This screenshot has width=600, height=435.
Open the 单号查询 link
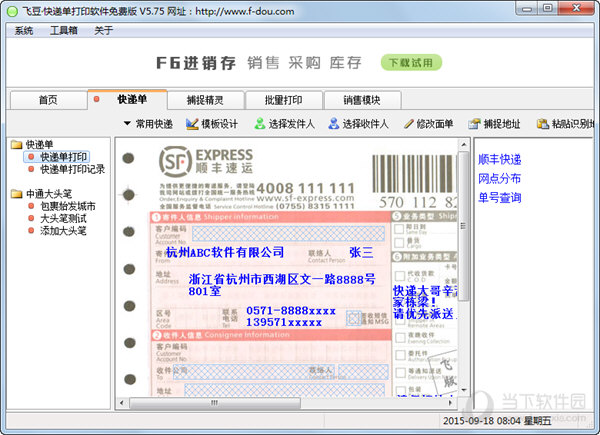pos(500,198)
